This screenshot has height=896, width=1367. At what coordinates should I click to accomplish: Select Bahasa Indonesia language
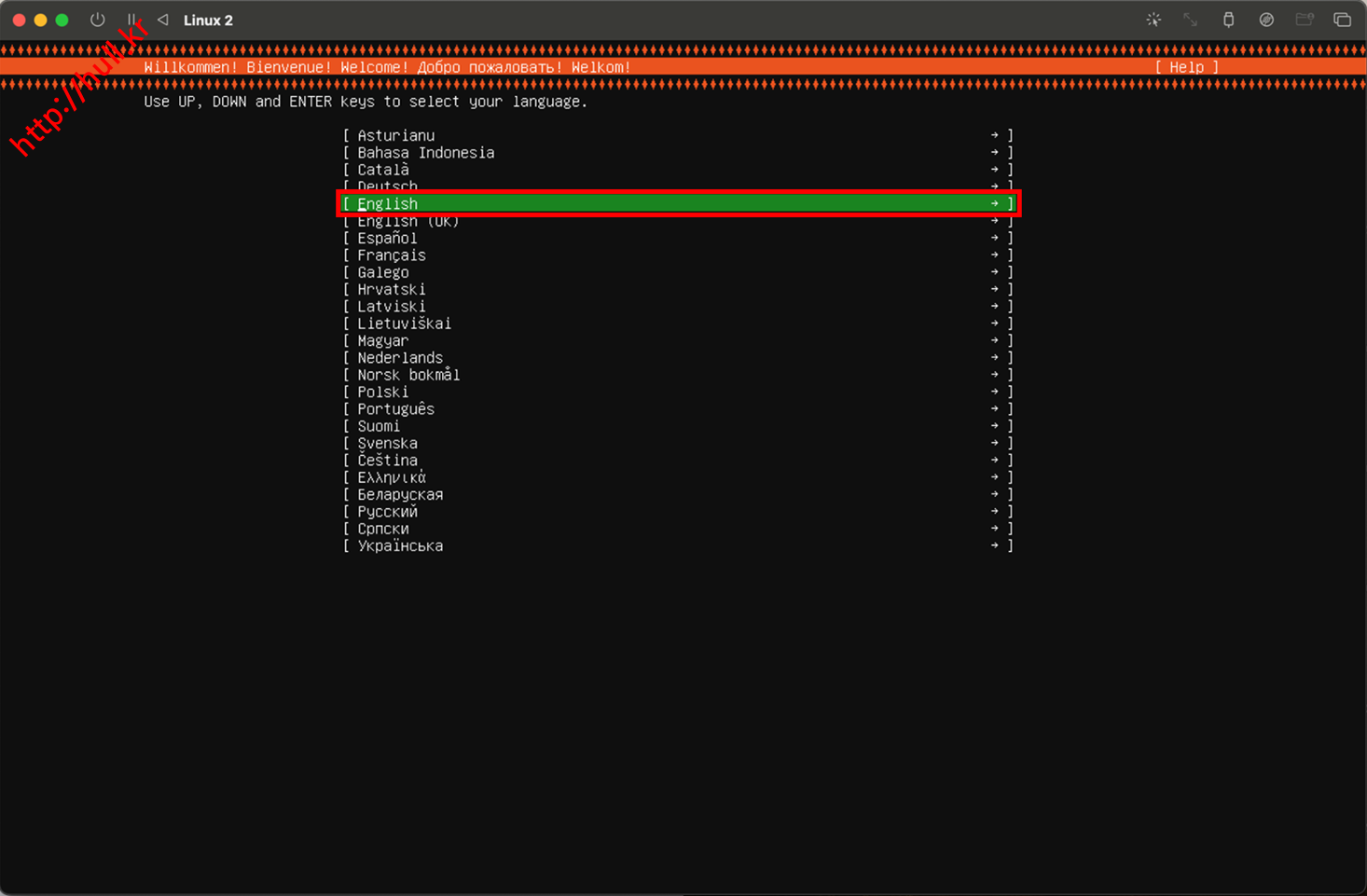tap(678, 153)
